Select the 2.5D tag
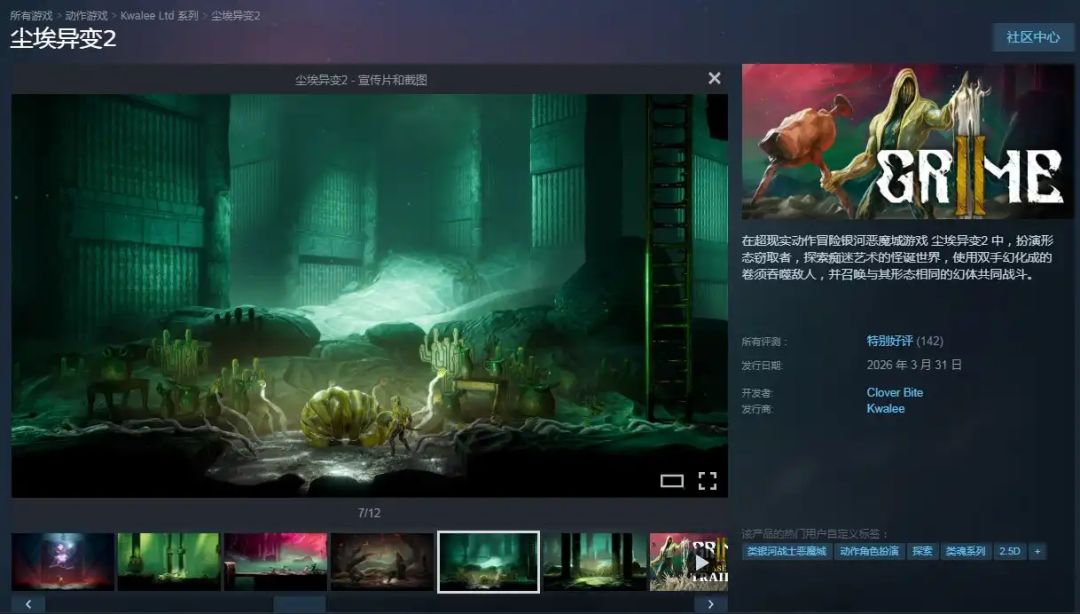The width and height of the screenshot is (1080, 614). [x=1010, y=551]
